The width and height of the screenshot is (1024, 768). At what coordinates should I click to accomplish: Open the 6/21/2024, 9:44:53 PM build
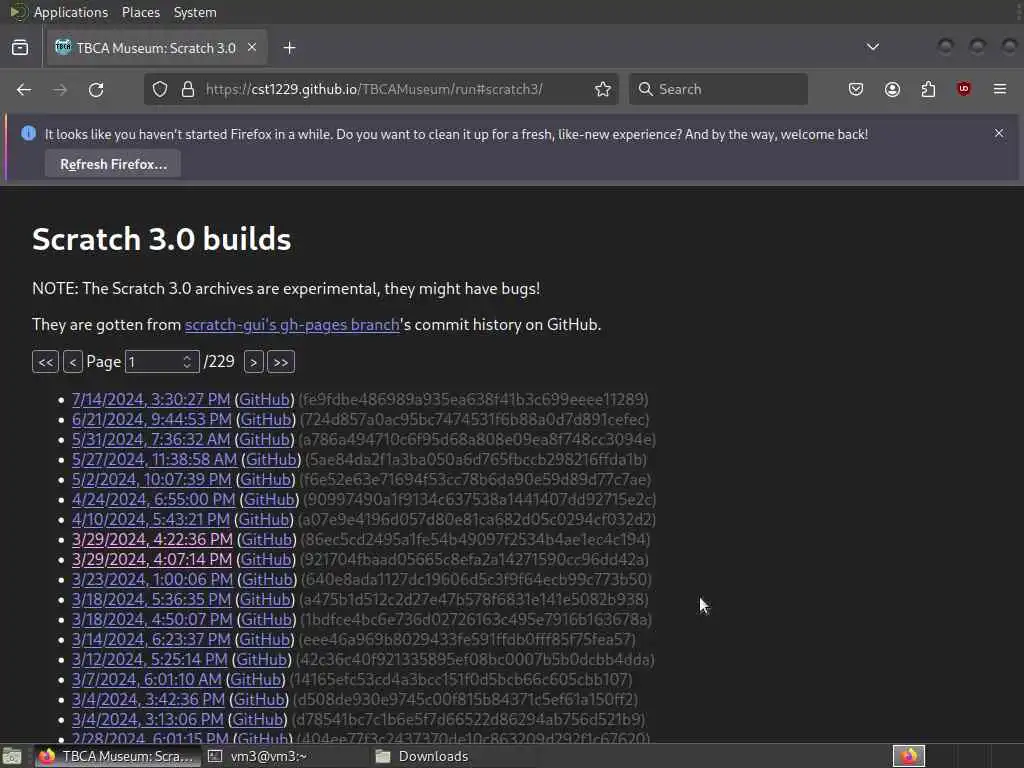click(152, 419)
